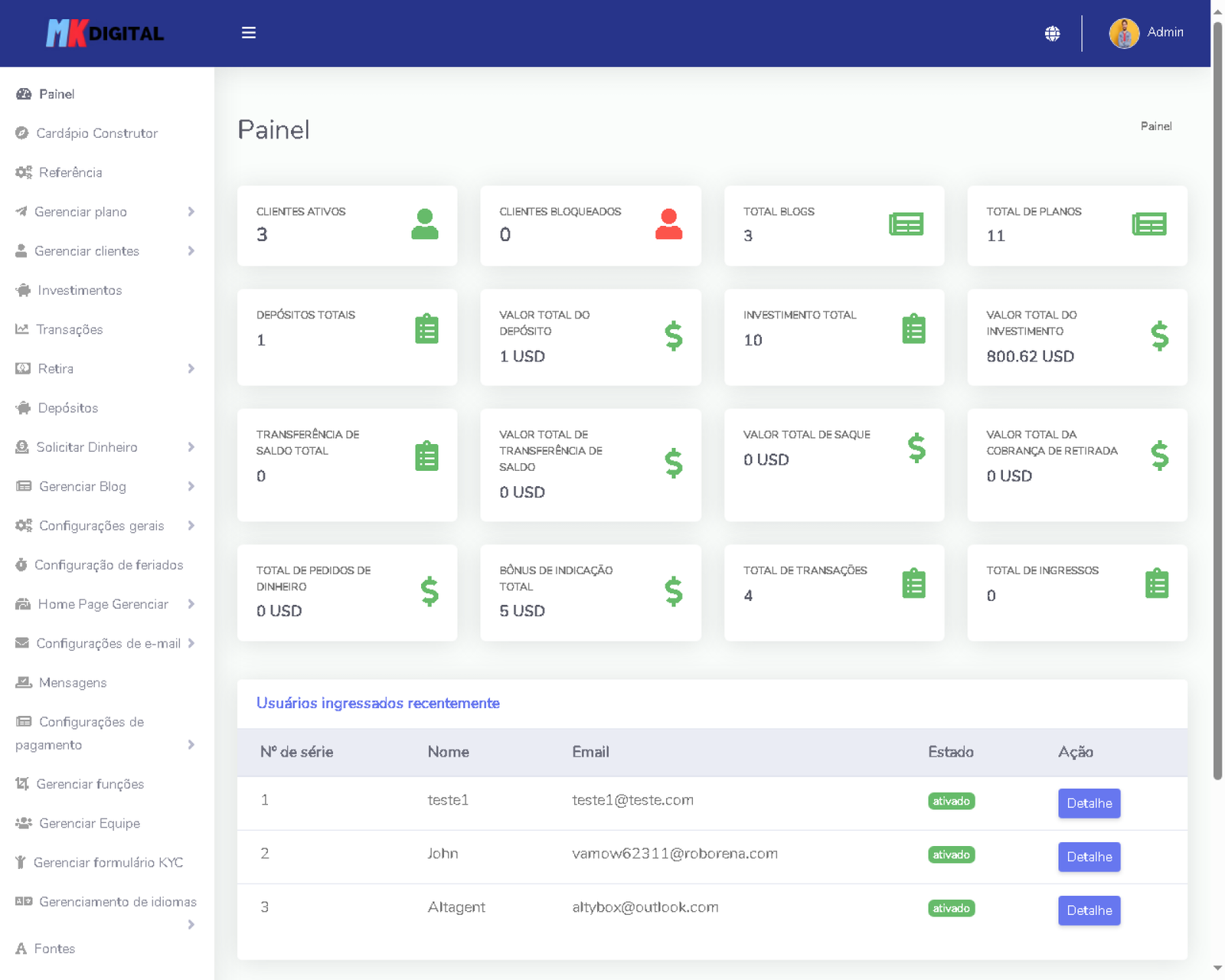Click the MK Digital logo

click(105, 33)
